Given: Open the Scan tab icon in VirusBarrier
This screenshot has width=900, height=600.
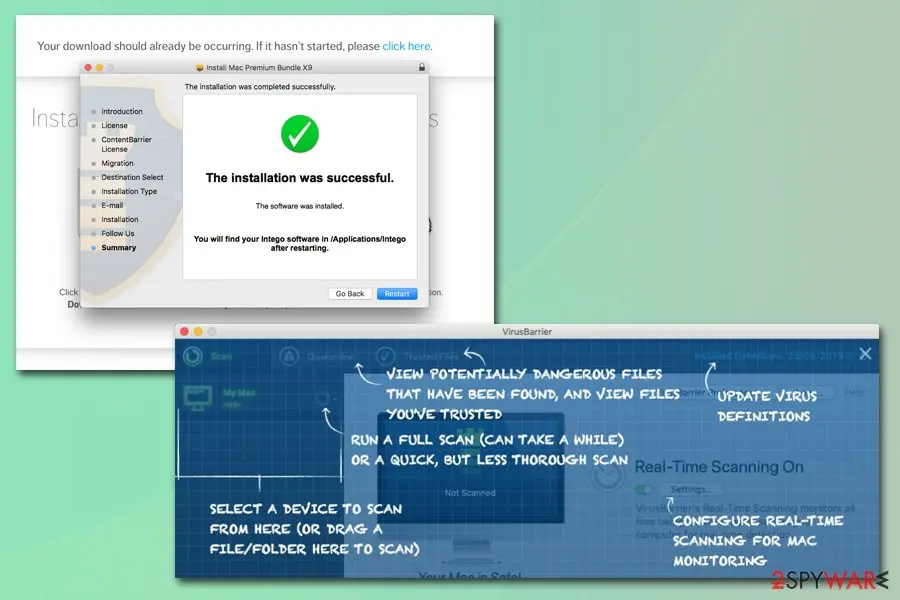Looking at the screenshot, I should [x=193, y=356].
